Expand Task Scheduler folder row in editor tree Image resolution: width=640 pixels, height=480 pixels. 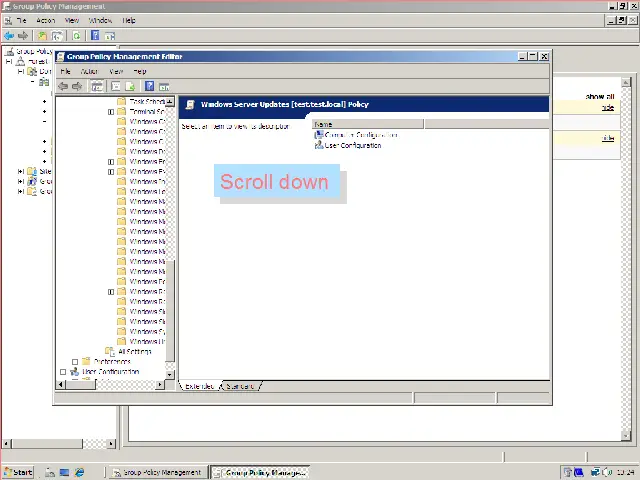140,101
